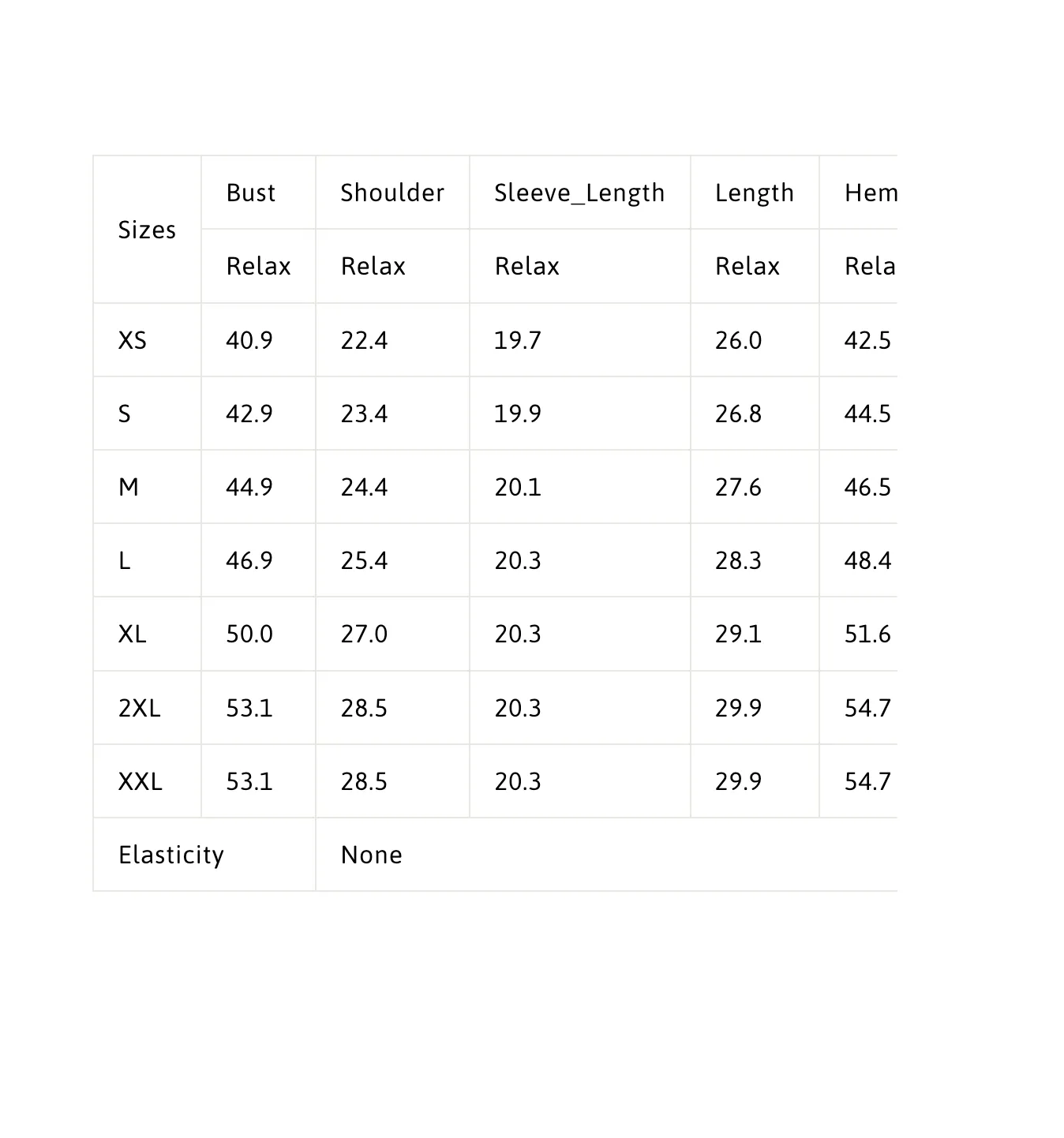Select length value 28.3 for size L
Viewport: 1064px width, 1138px height.
[738, 560]
